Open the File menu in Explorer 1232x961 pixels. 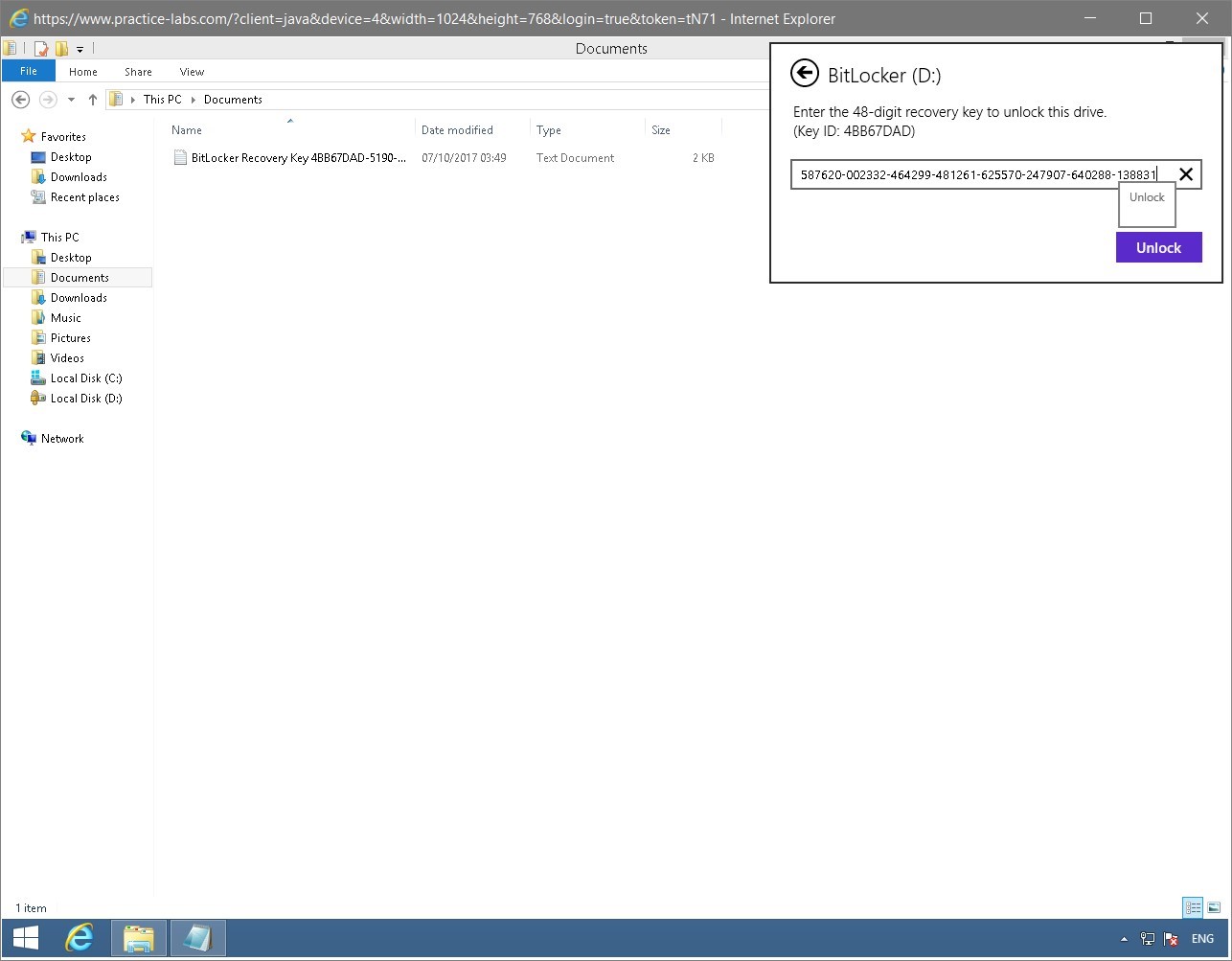[x=29, y=71]
